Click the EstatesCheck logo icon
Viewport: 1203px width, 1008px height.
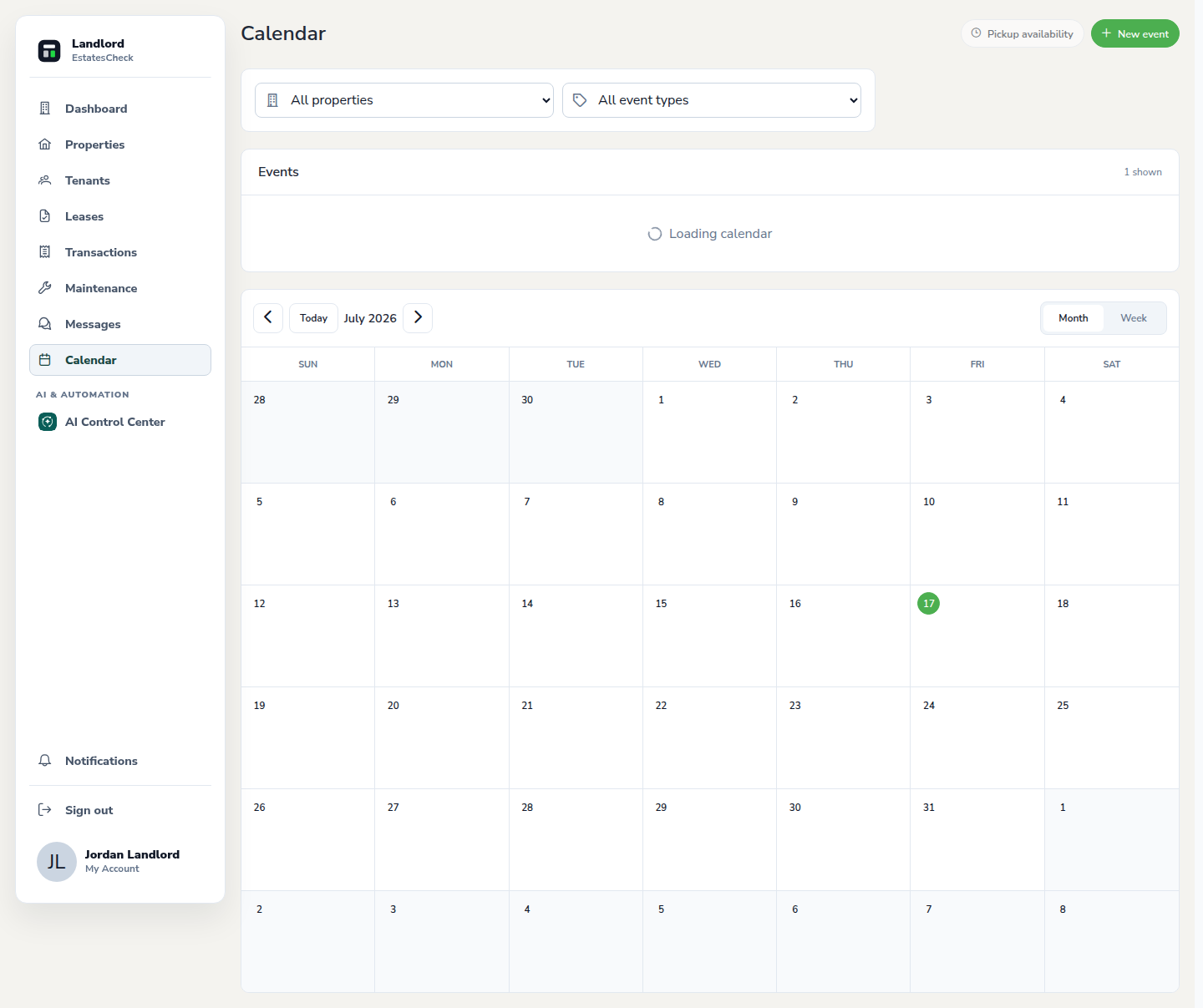pos(49,50)
